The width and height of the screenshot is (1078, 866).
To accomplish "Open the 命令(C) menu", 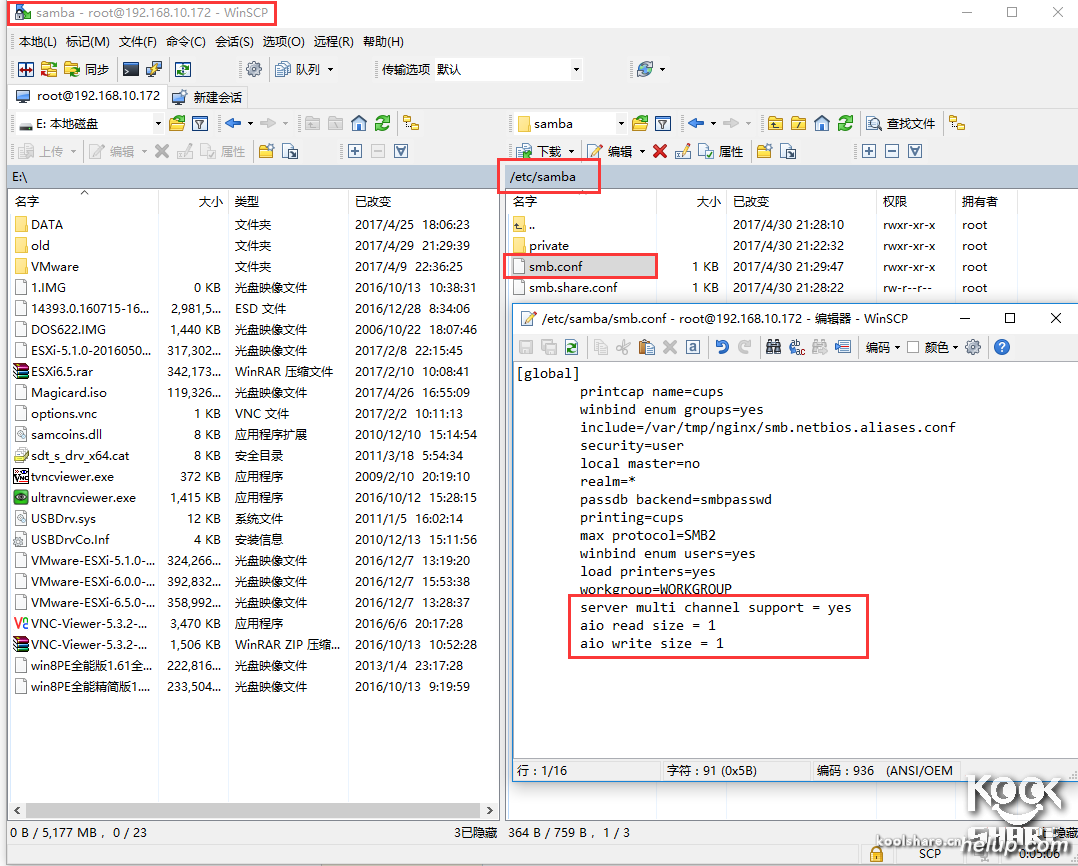I will coord(186,42).
